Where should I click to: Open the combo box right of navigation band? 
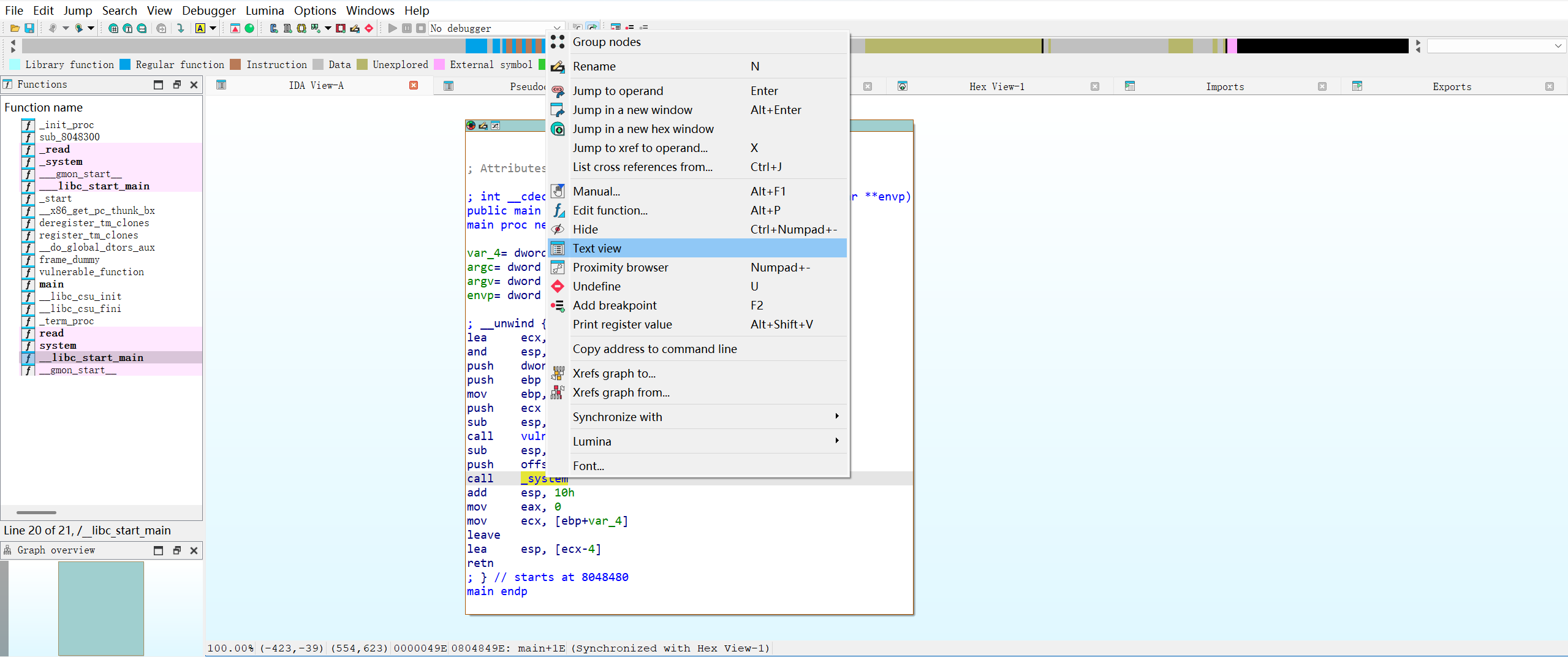[1496, 46]
